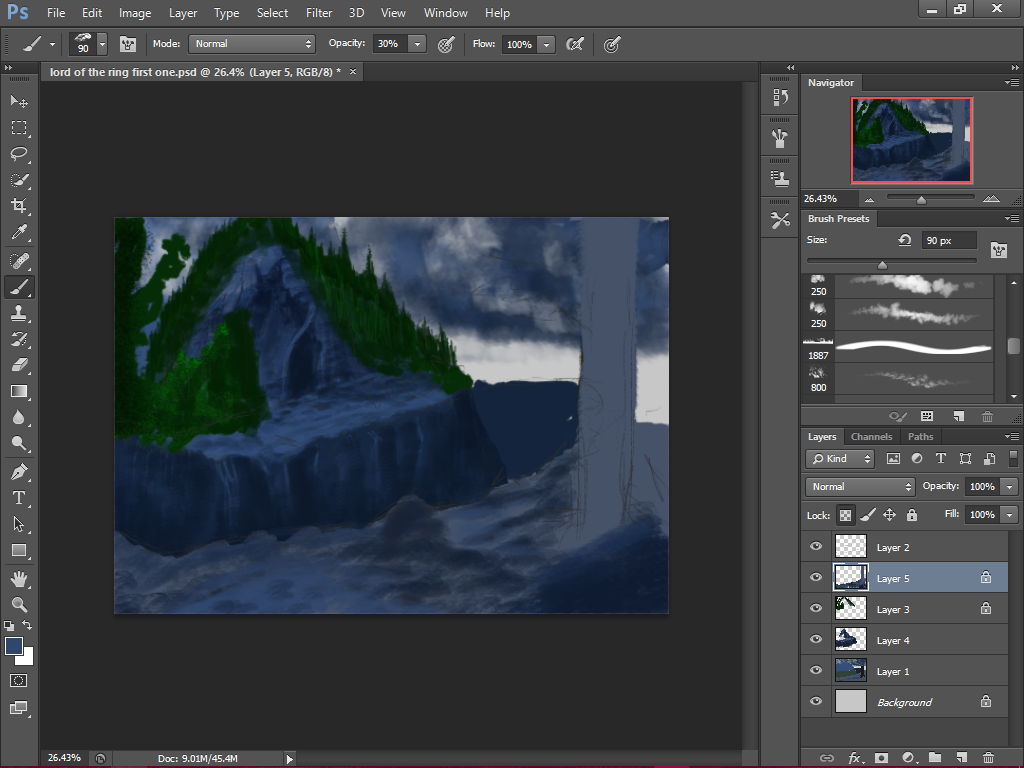The image size is (1024, 768).
Task: Open the Window menu
Action: coord(445,13)
